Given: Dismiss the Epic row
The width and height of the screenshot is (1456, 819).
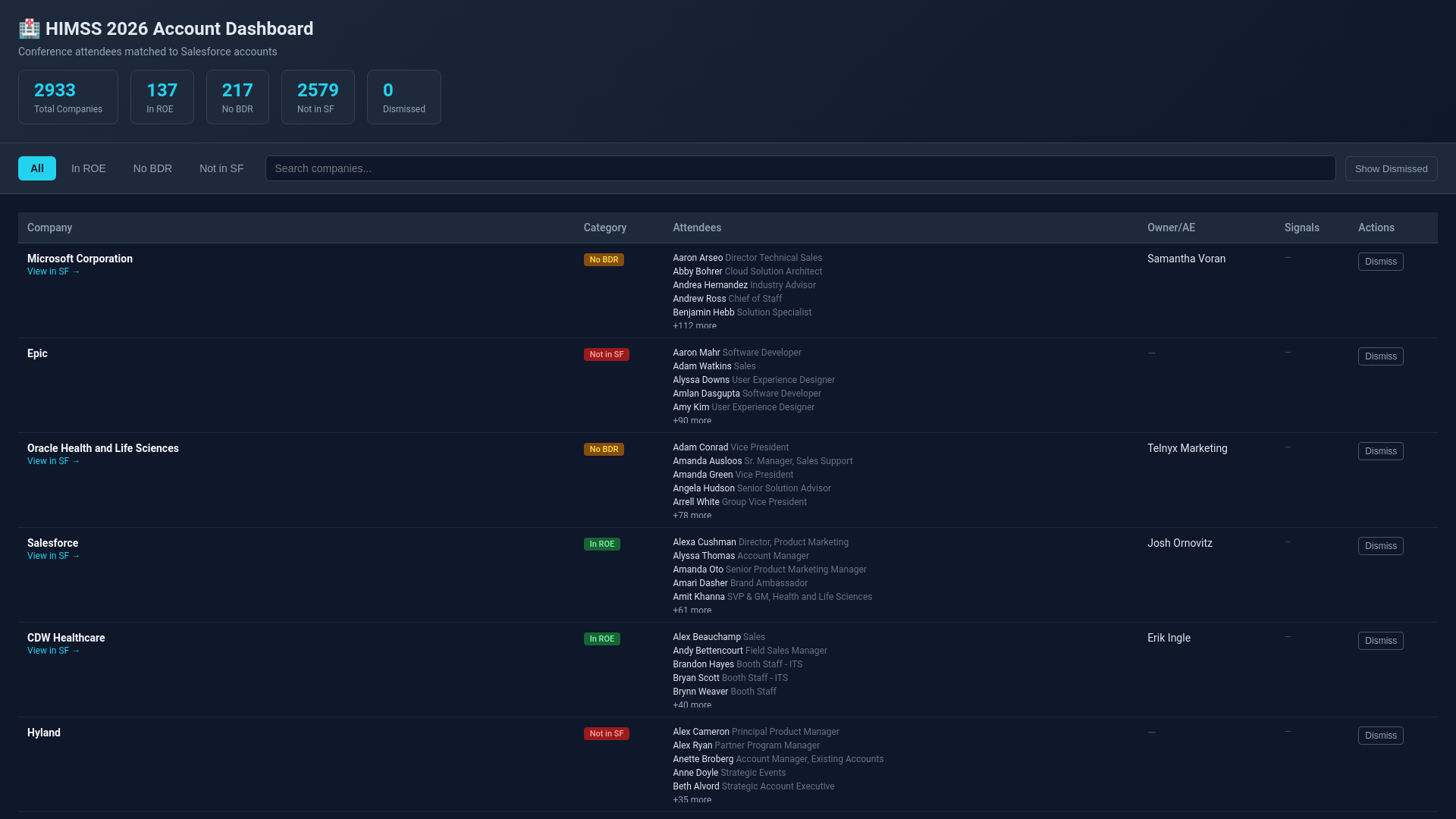Looking at the screenshot, I should click(x=1380, y=356).
